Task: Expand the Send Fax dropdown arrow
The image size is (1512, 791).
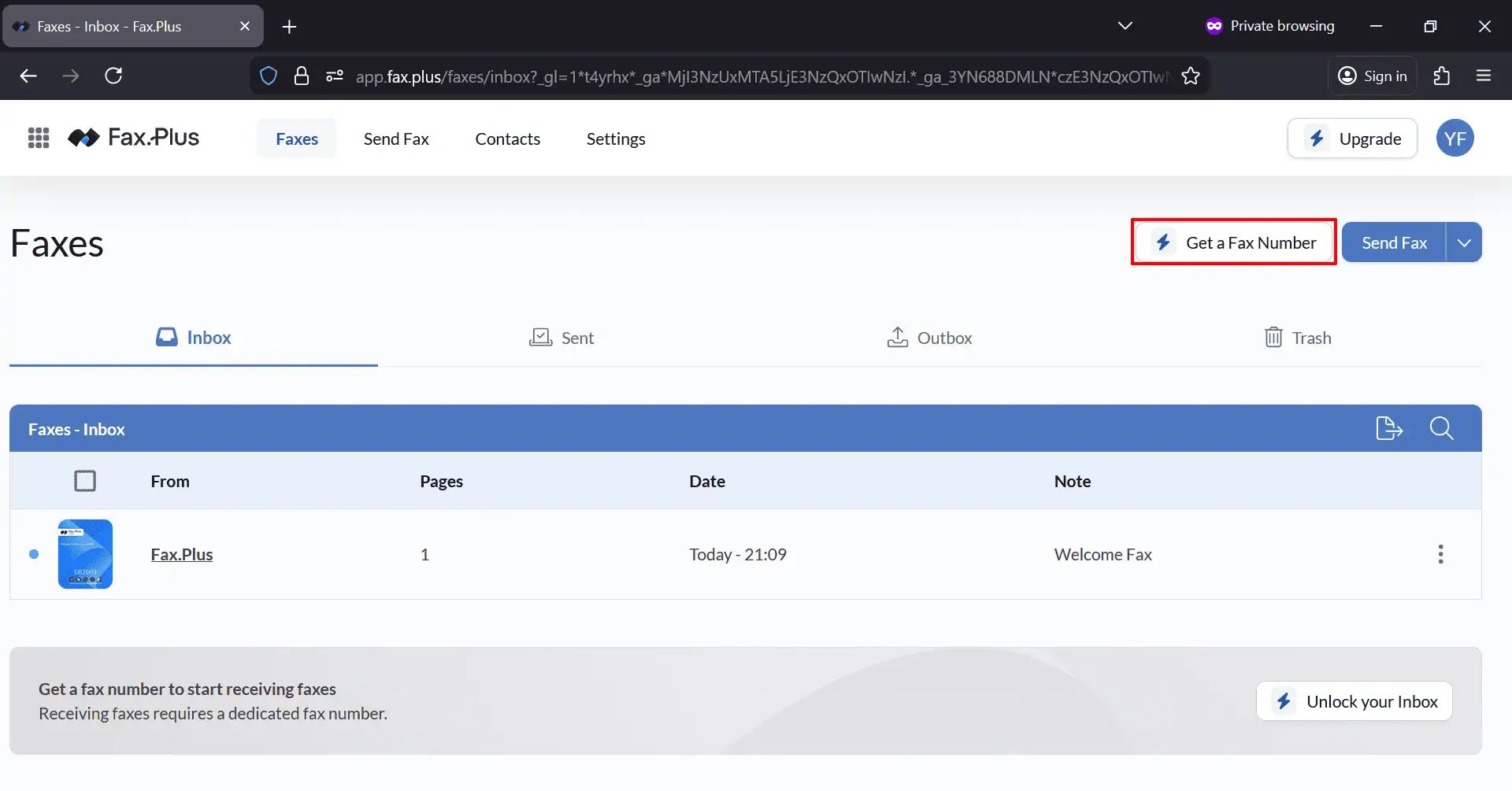Action: [x=1464, y=243]
